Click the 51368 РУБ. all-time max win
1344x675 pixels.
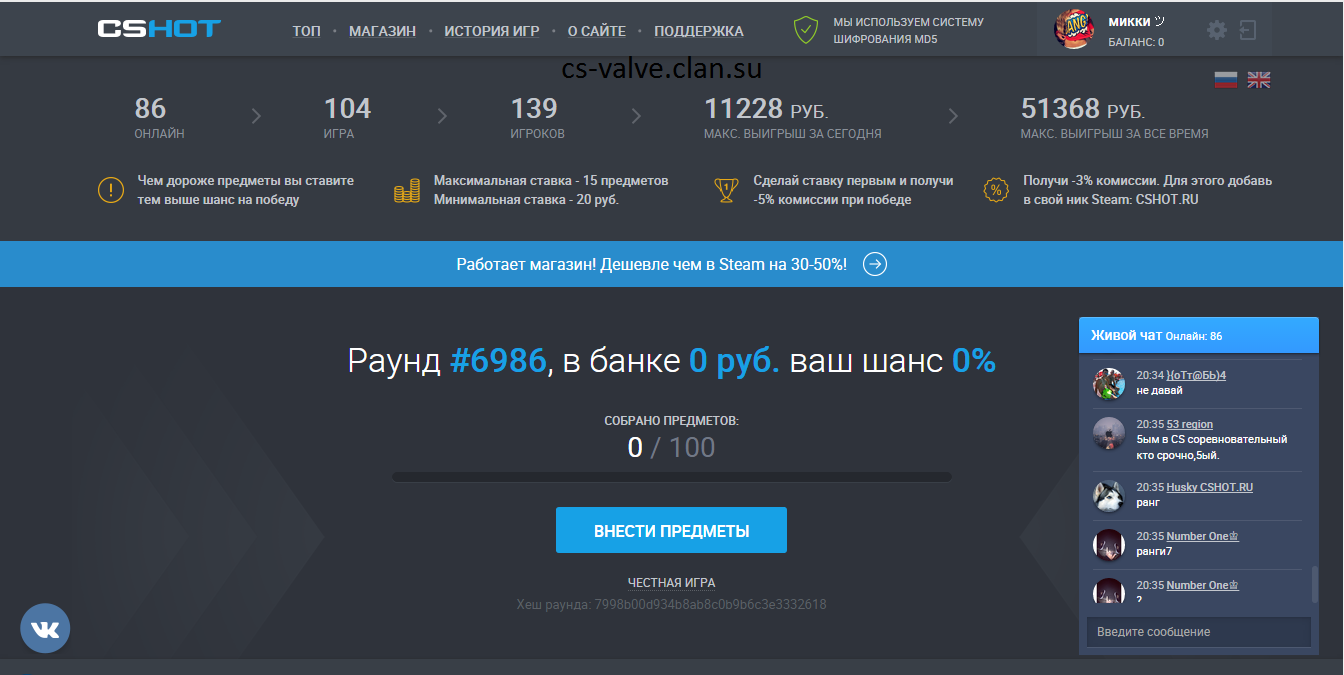pyautogui.click(x=1114, y=117)
